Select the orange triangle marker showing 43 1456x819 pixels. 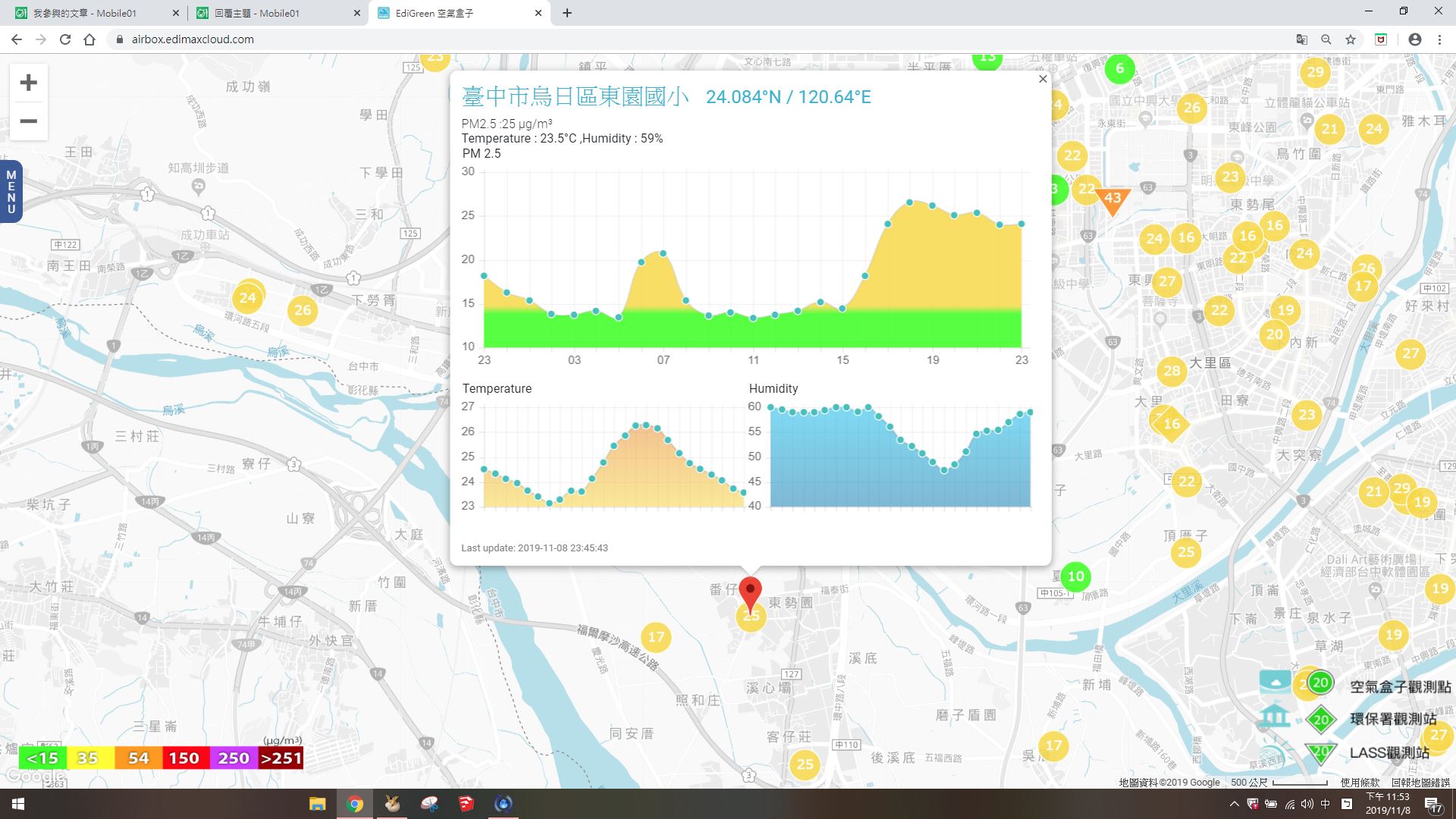[1112, 200]
